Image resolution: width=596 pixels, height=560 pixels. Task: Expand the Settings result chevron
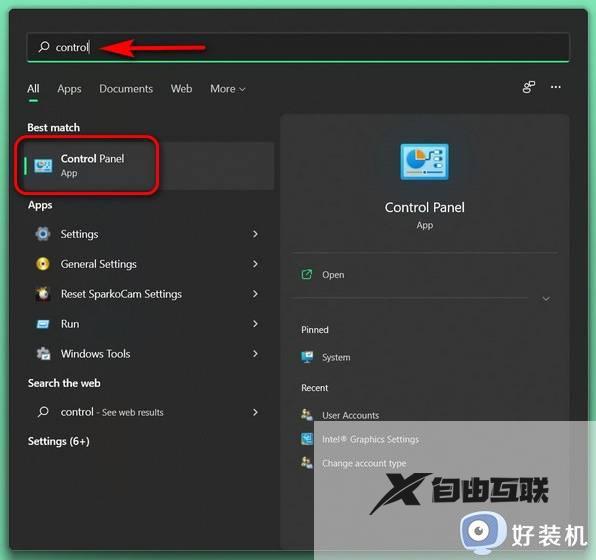(255, 234)
